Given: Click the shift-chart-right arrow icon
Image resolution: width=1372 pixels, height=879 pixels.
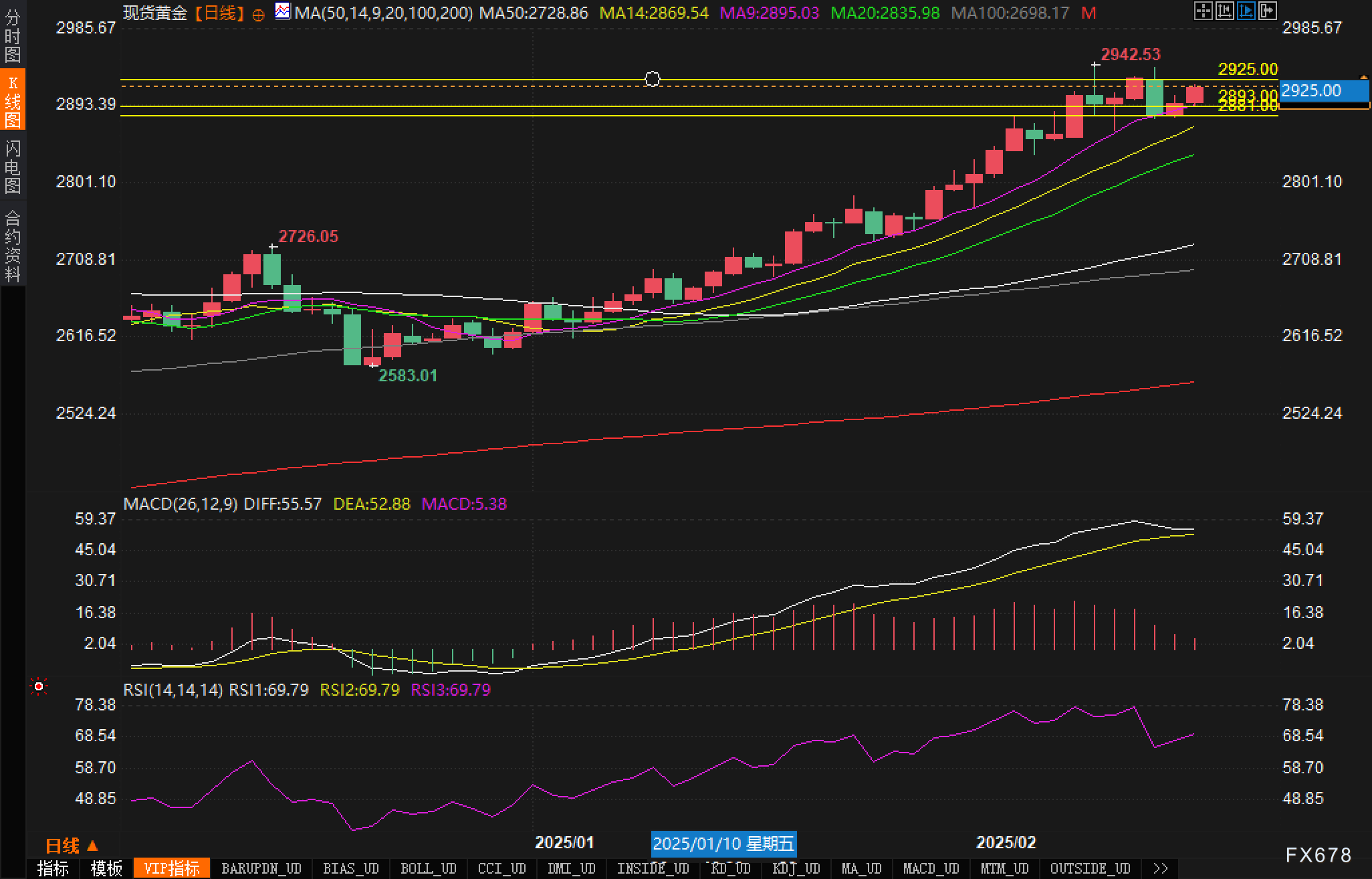Looking at the screenshot, I should click(1267, 11).
